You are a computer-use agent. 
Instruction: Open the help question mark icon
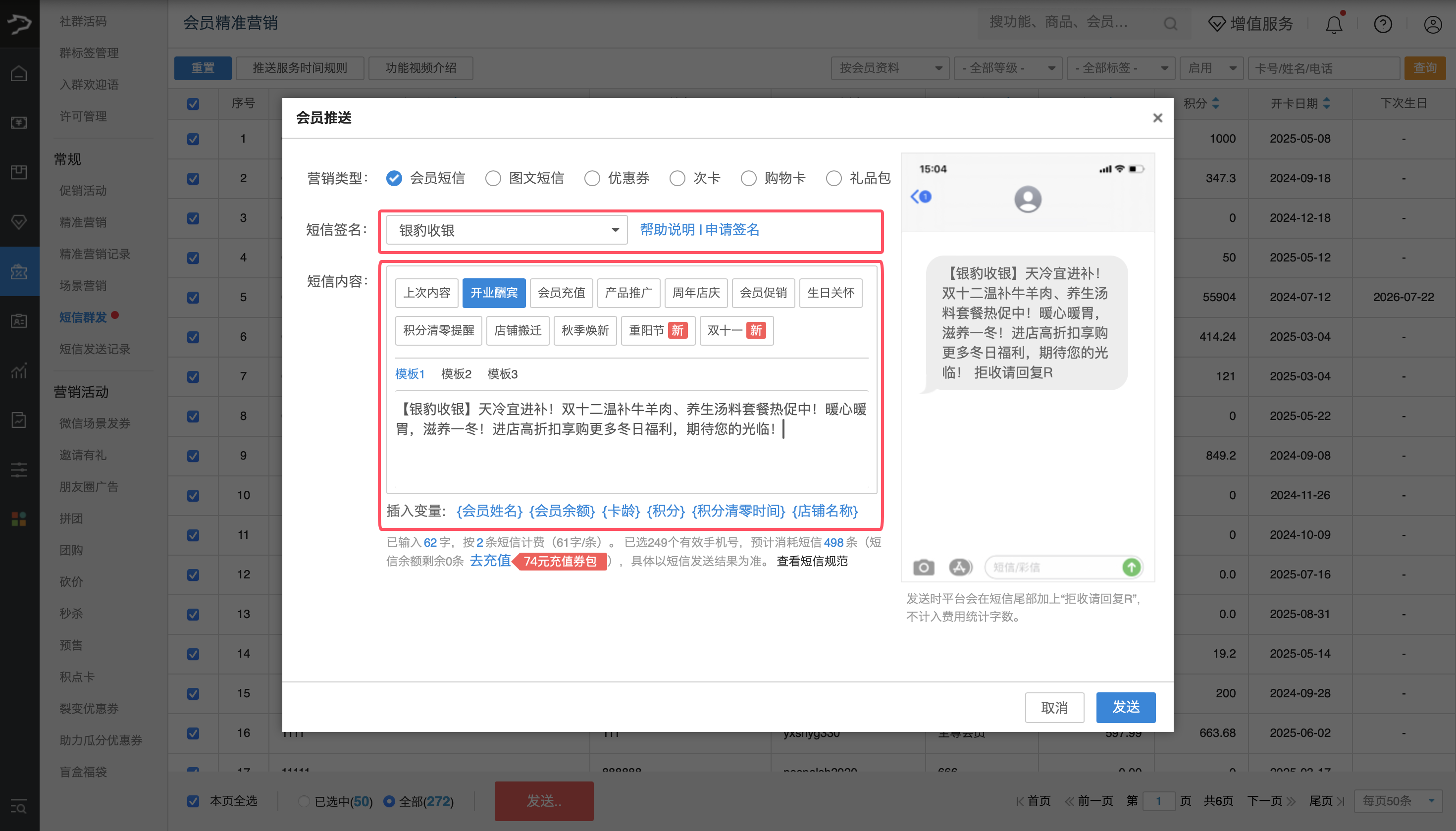(1383, 24)
